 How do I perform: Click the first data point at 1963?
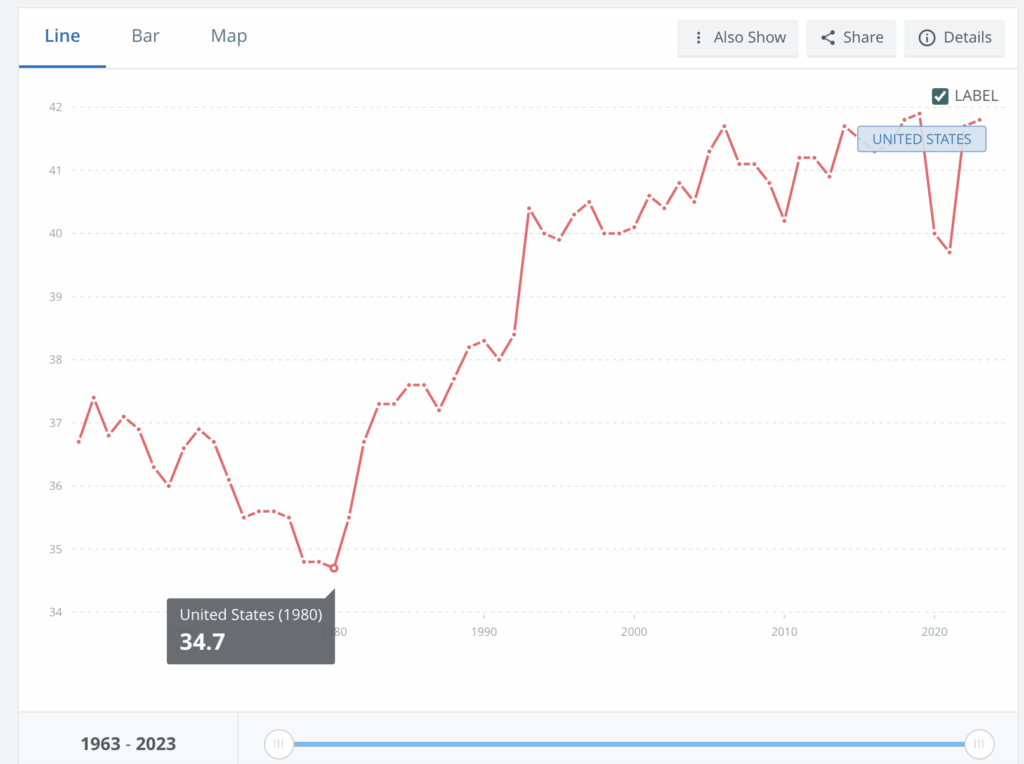coord(78,441)
